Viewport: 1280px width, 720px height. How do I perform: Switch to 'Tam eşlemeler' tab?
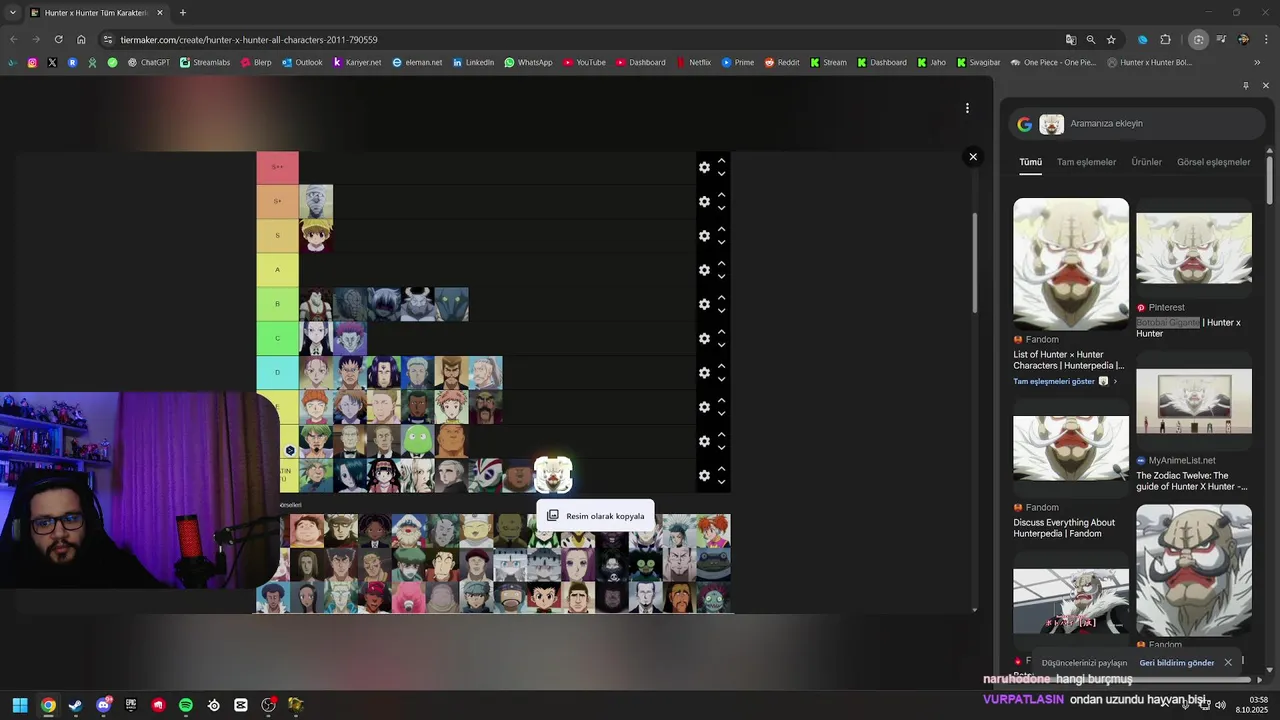point(1086,162)
